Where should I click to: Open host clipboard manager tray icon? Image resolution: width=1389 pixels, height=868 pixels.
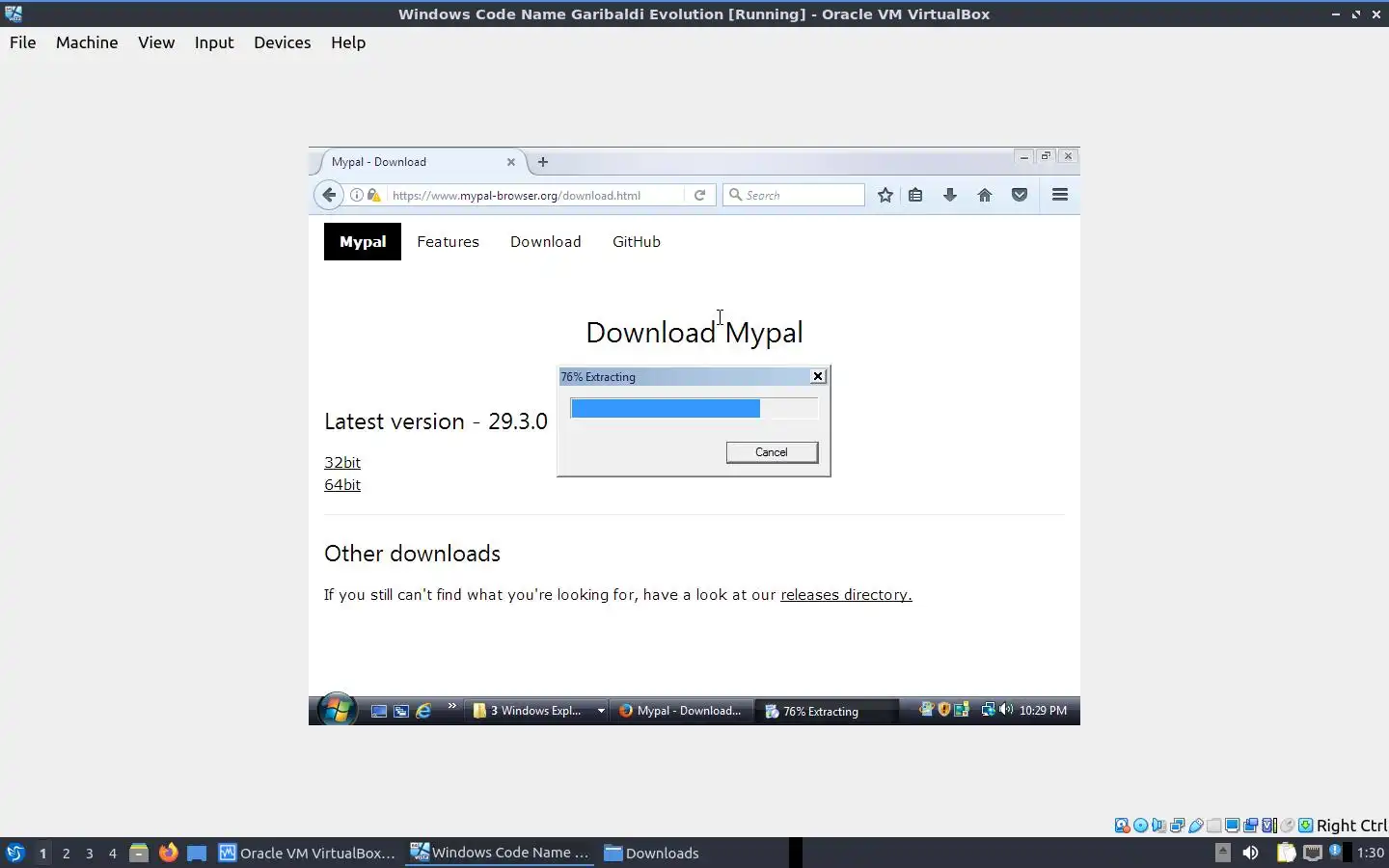coord(1287,853)
